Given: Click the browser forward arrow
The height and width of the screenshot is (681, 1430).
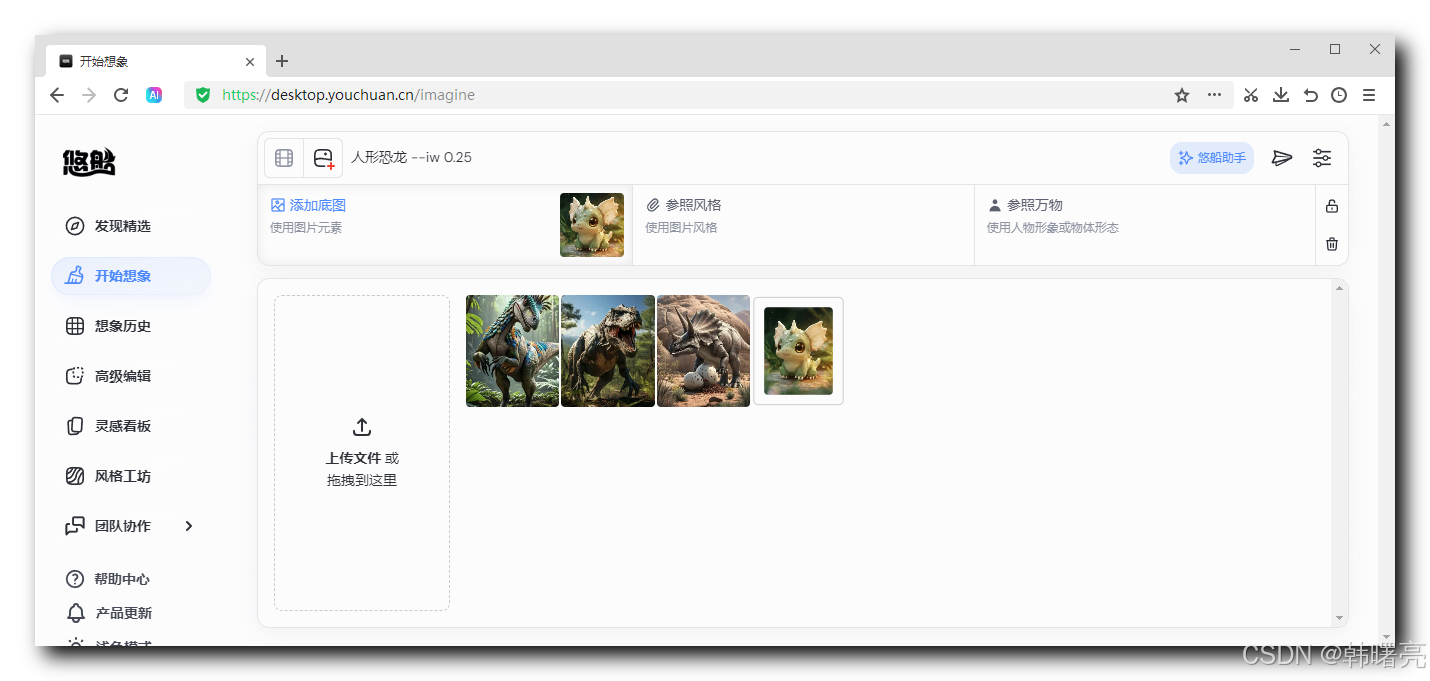Looking at the screenshot, I should (x=89, y=95).
